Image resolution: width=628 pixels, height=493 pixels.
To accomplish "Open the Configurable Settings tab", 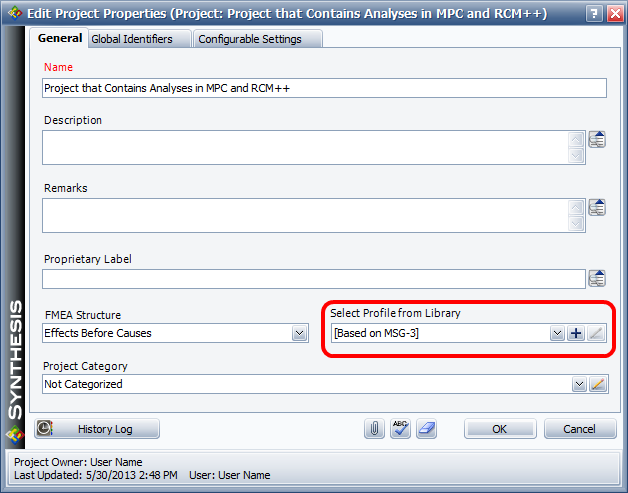I will (258, 39).
